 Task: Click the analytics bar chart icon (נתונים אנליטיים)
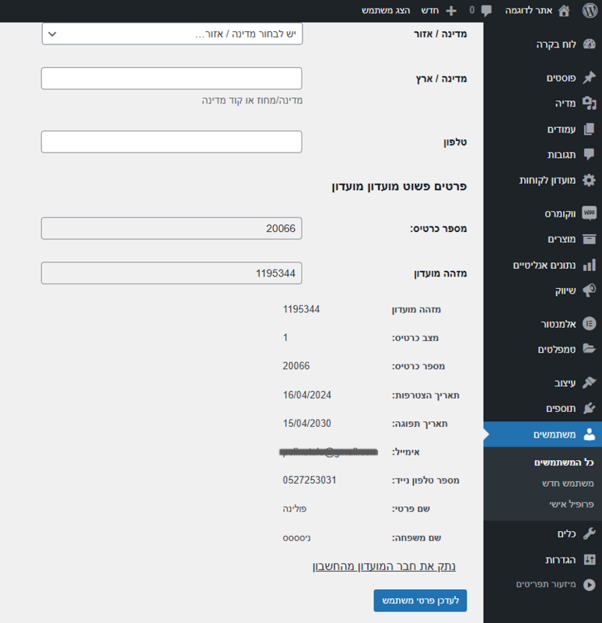[x=589, y=265]
